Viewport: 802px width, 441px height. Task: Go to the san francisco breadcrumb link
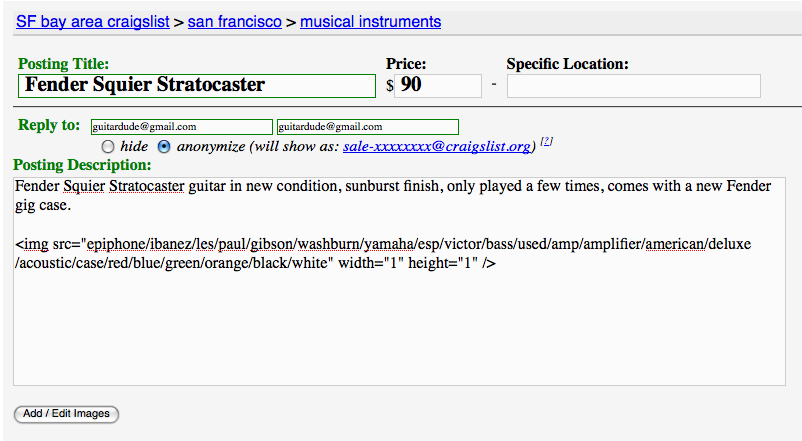pyautogui.click(x=235, y=22)
